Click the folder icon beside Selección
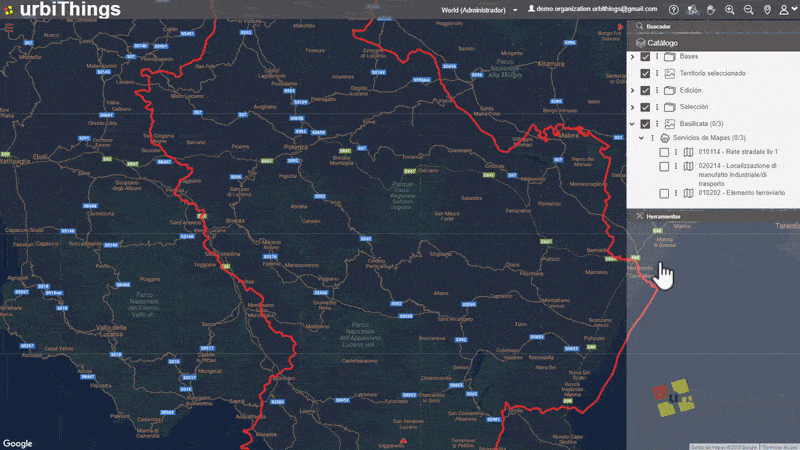This screenshot has width=800, height=450. pyautogui.click(x=670, y=107)
